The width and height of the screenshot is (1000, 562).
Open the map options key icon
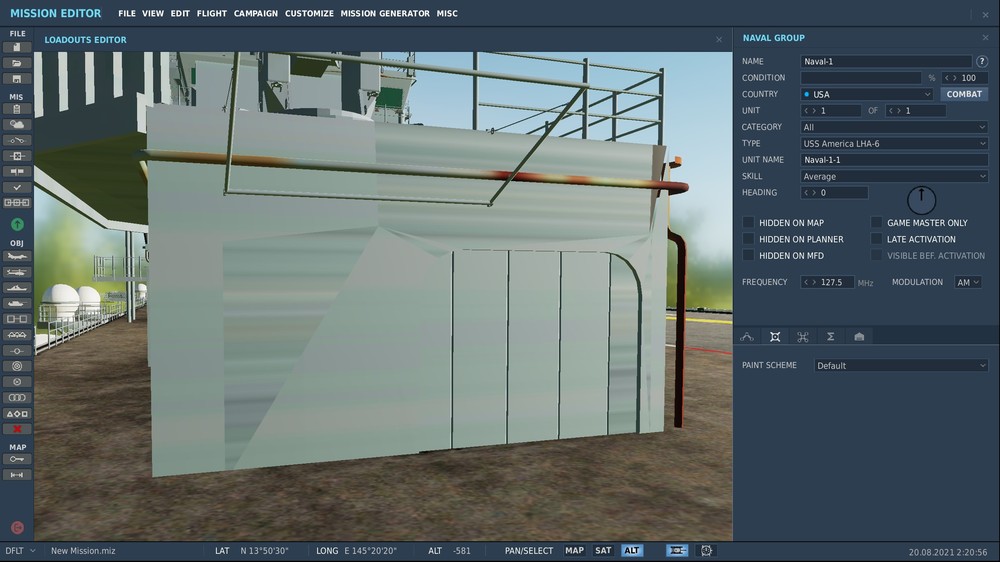click(17, 459)
